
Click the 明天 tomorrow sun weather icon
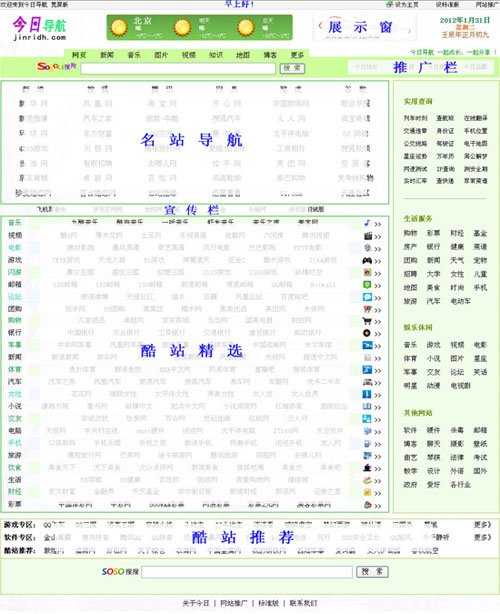pos(182,27)
